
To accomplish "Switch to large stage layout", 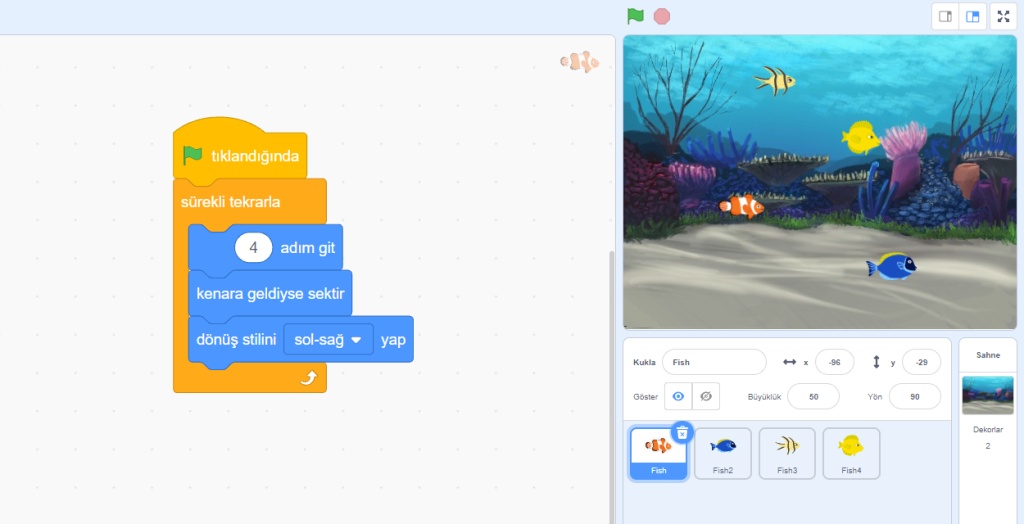I will [x=972, y=17].
